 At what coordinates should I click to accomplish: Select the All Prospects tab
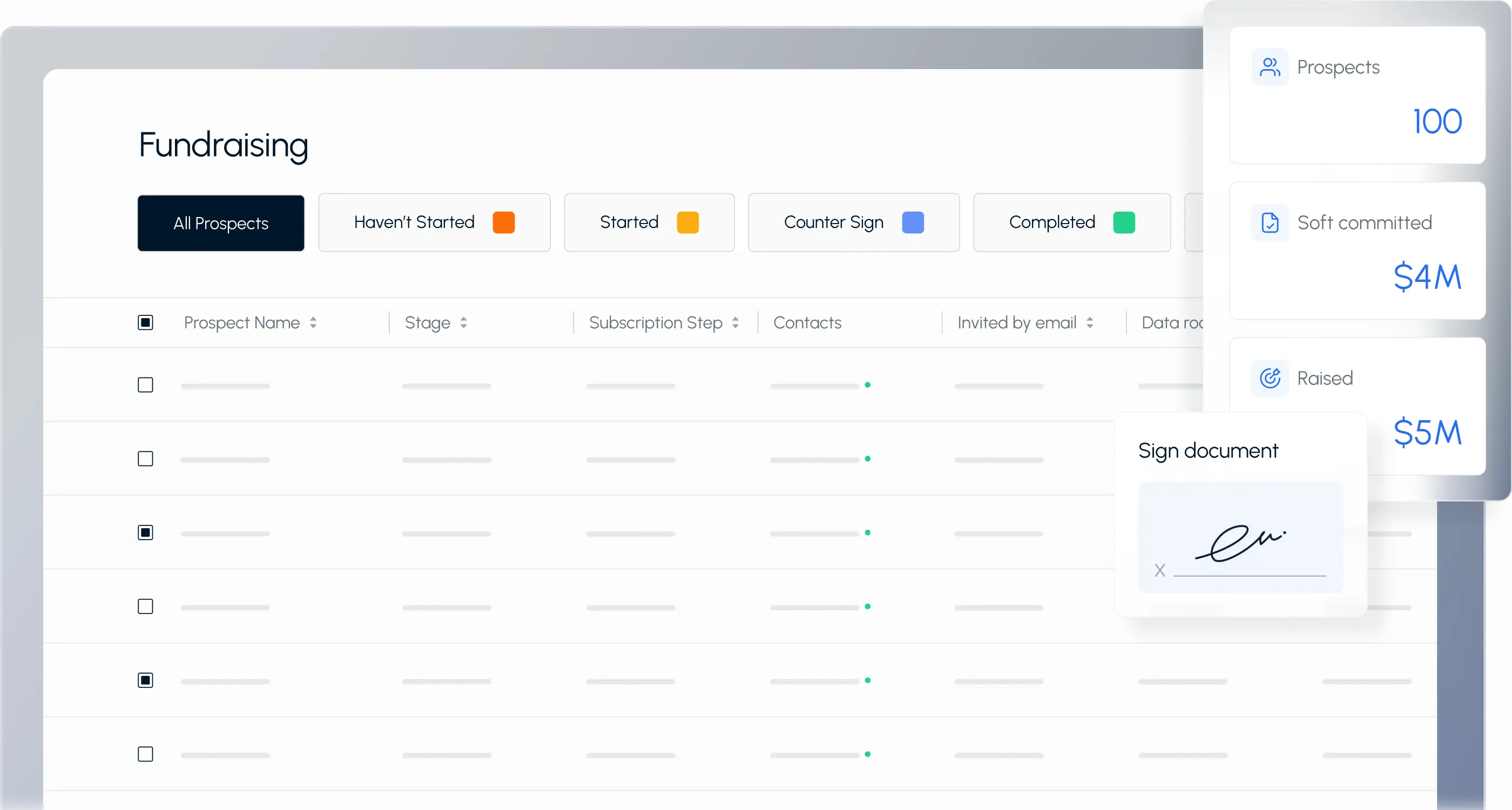pyautogui.click(x=221, y=223)
